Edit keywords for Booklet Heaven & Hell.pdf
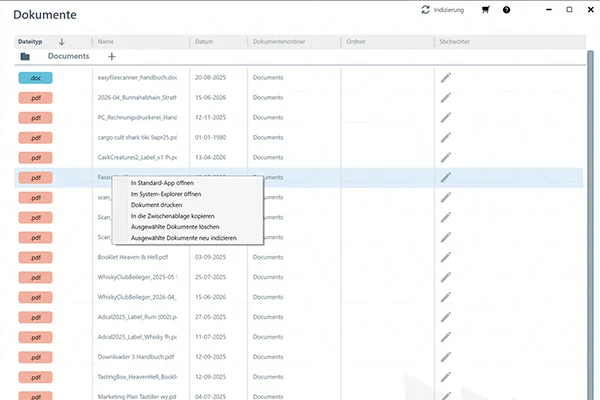 click(x=446, y=257)
